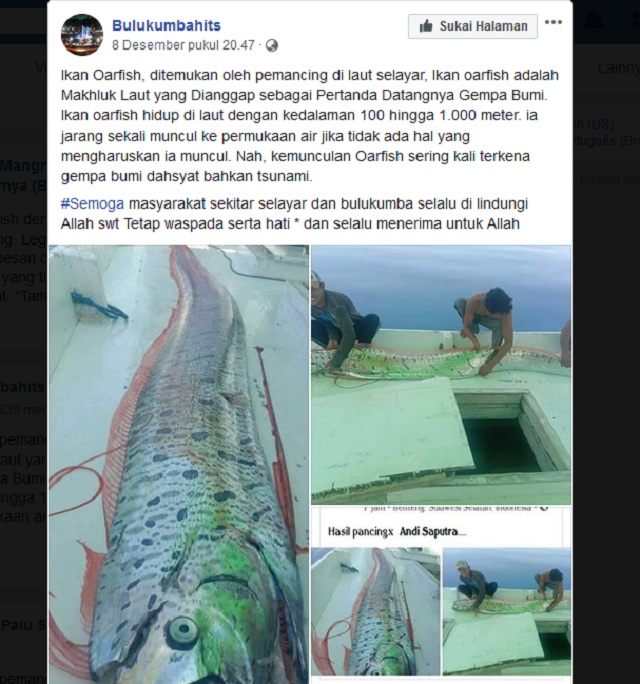Click the Hasil pancingx caption text
This screenshot has width=640, height=684.
pyautogui.click(x=360, y=532)
